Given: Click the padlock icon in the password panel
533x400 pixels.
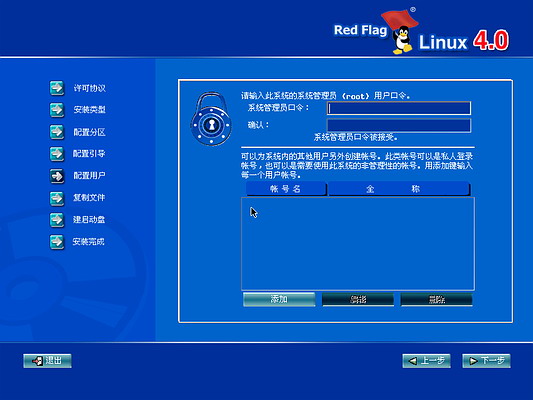Looking at the screenshot, I should (211, 119).
